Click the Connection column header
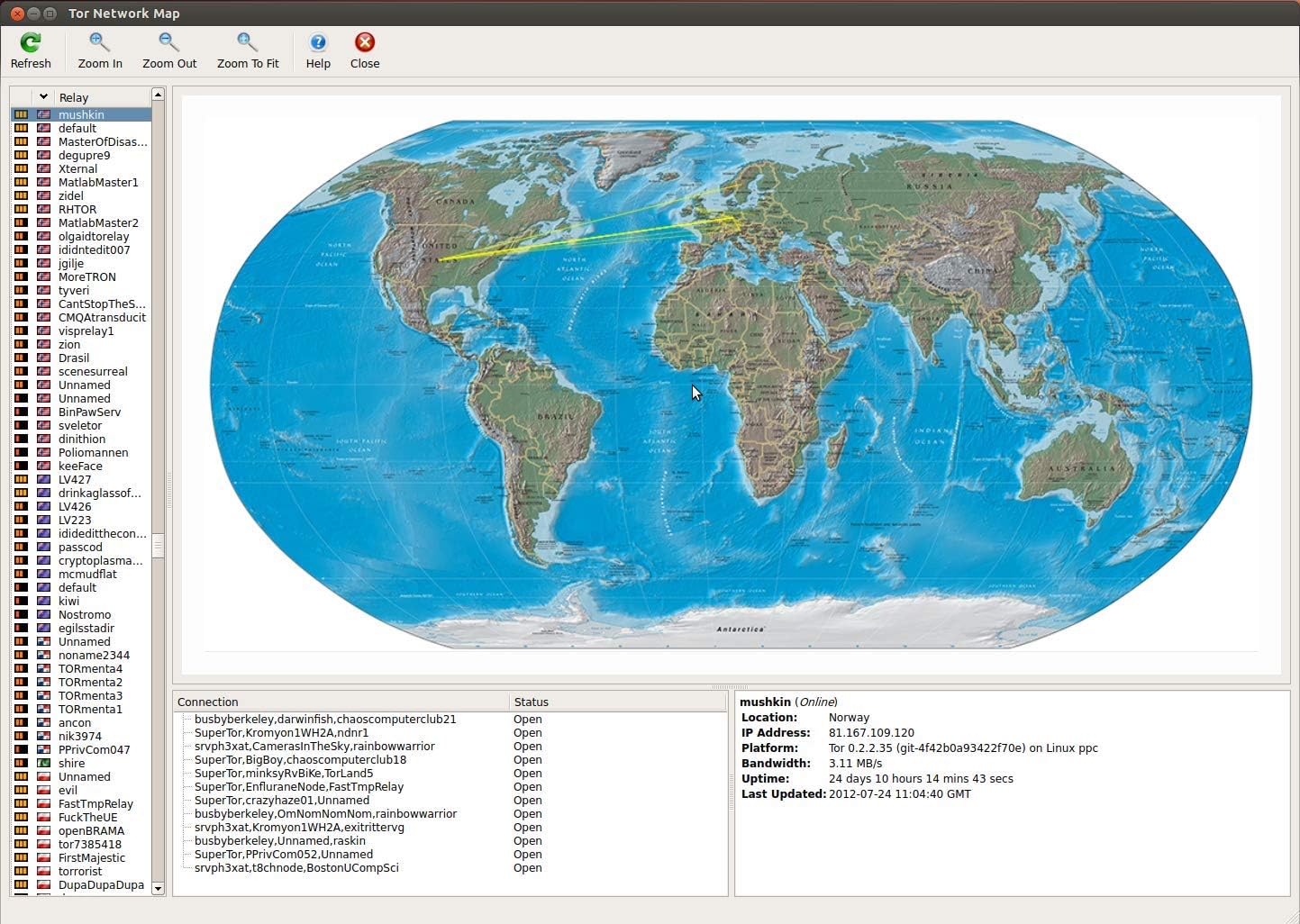Viewport: 1300px width, 924px height. (207, 702)
